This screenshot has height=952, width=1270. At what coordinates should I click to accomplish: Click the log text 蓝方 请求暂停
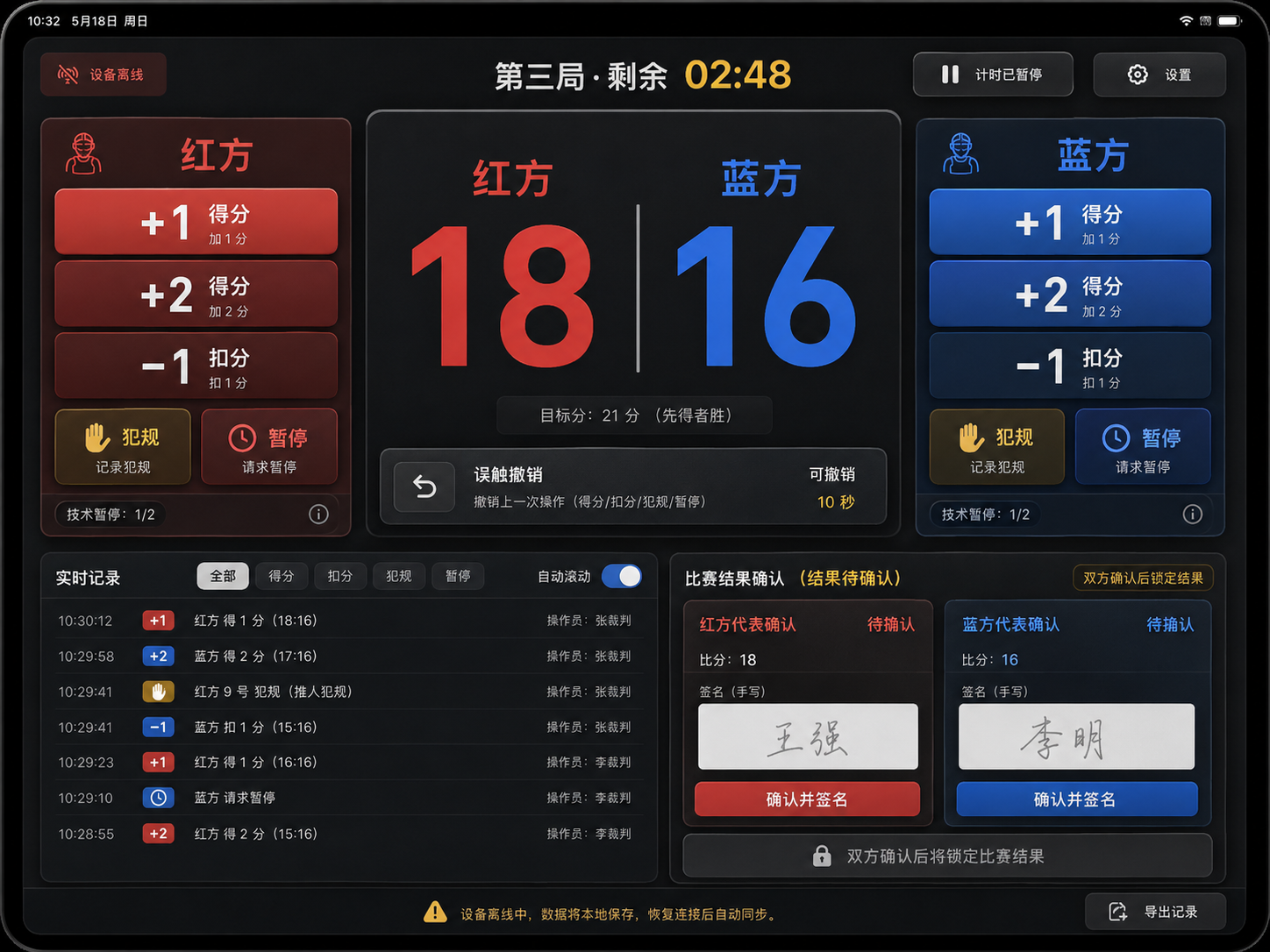point(235,798)
